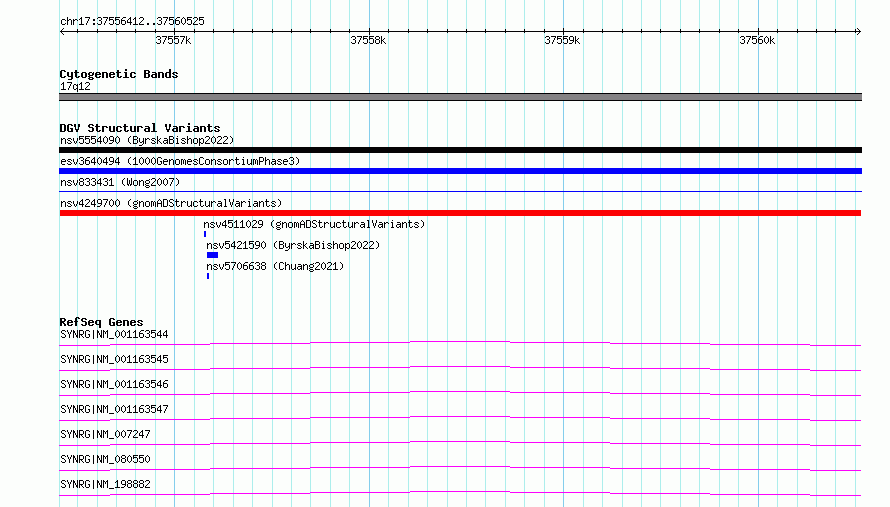Open the nsv4249700 (gnomADStructuralVariants) label

point(171,203)
